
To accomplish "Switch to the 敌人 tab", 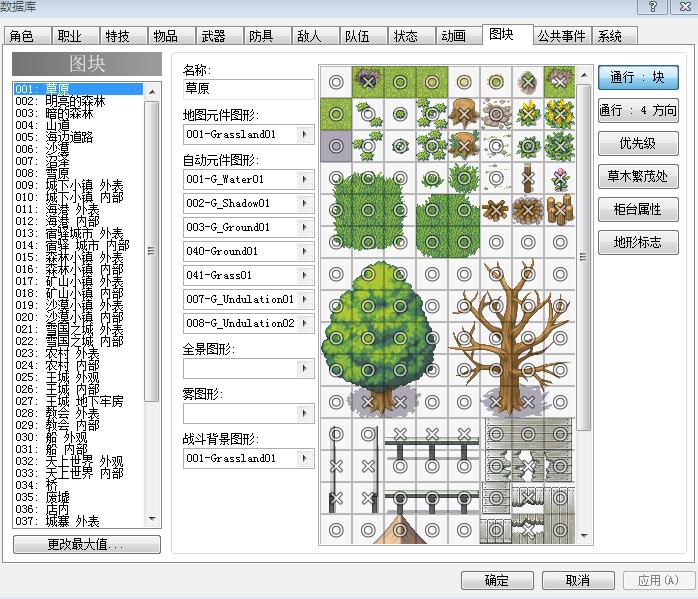I will [x=315, y=36].
